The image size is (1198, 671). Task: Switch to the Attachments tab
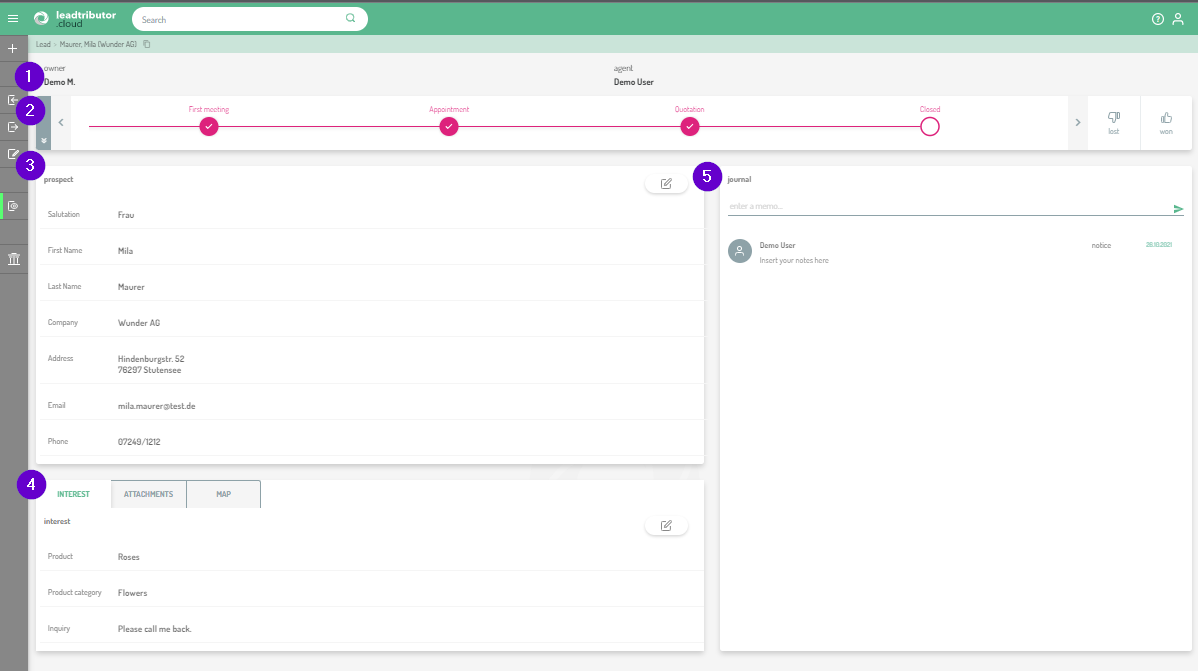click(x=148, y=494)
